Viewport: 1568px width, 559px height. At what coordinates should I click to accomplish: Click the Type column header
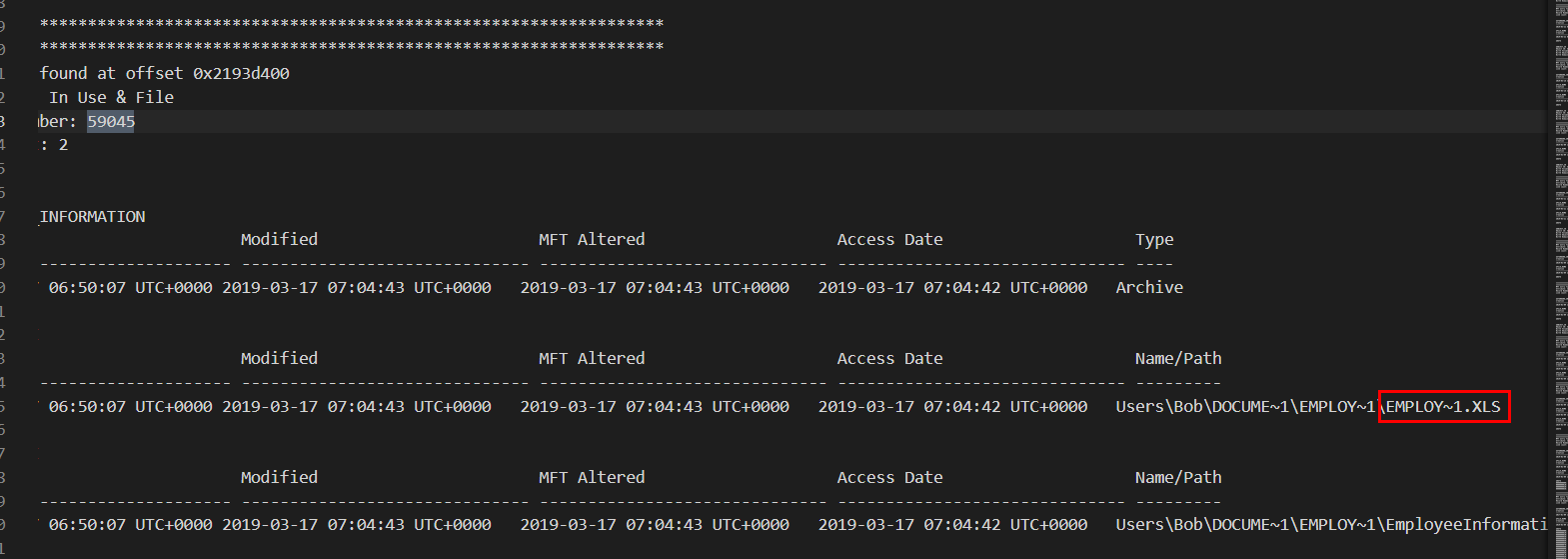1154,239
